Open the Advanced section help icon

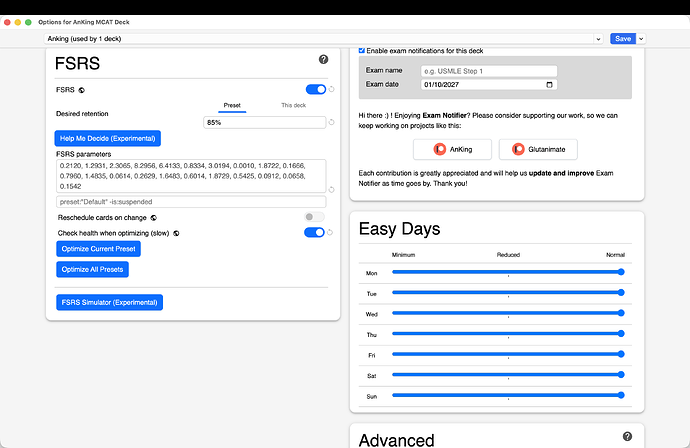tap(628, 436)
